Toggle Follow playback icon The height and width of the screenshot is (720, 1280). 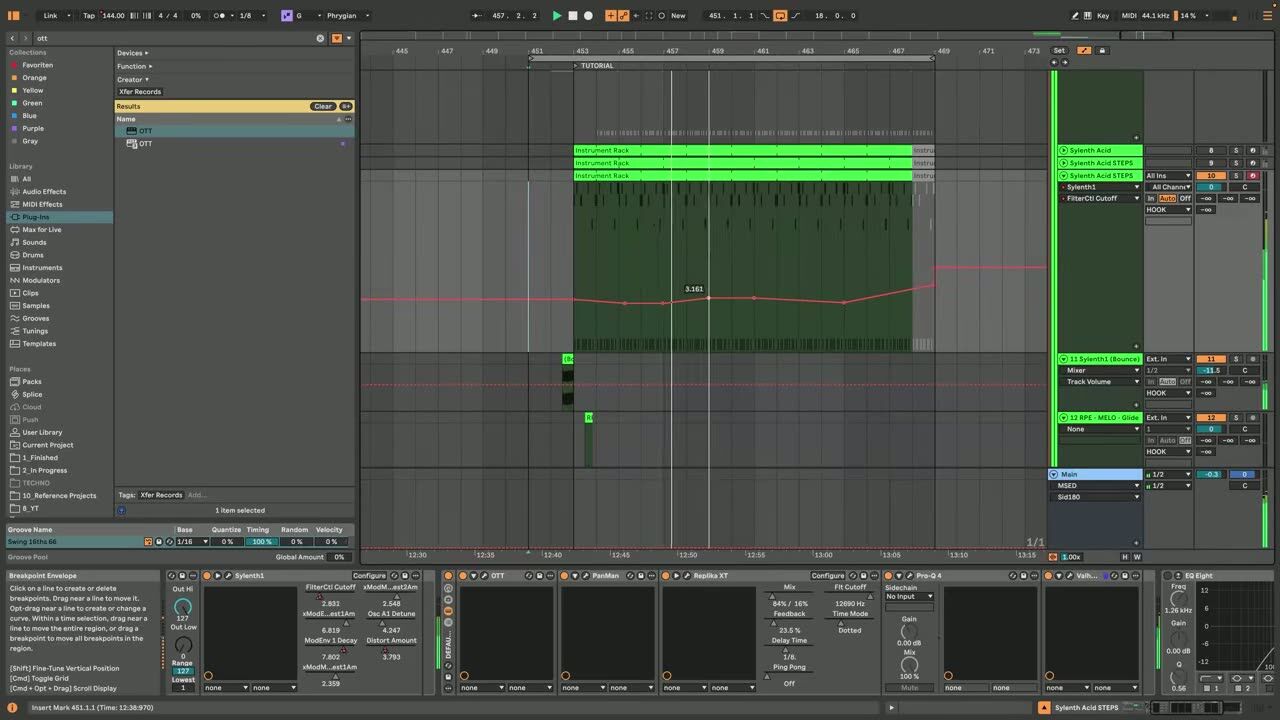pos(476,16)
